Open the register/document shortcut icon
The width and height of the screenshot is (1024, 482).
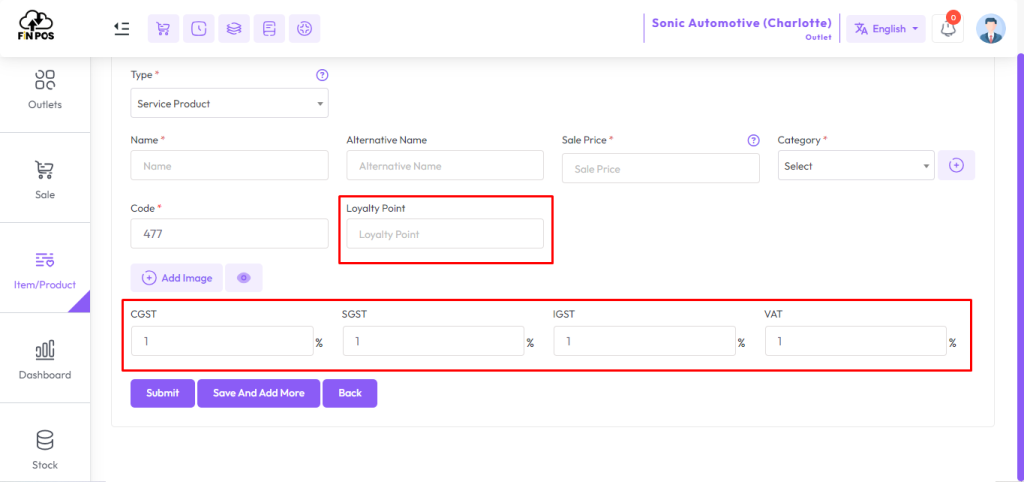(269, 29)
